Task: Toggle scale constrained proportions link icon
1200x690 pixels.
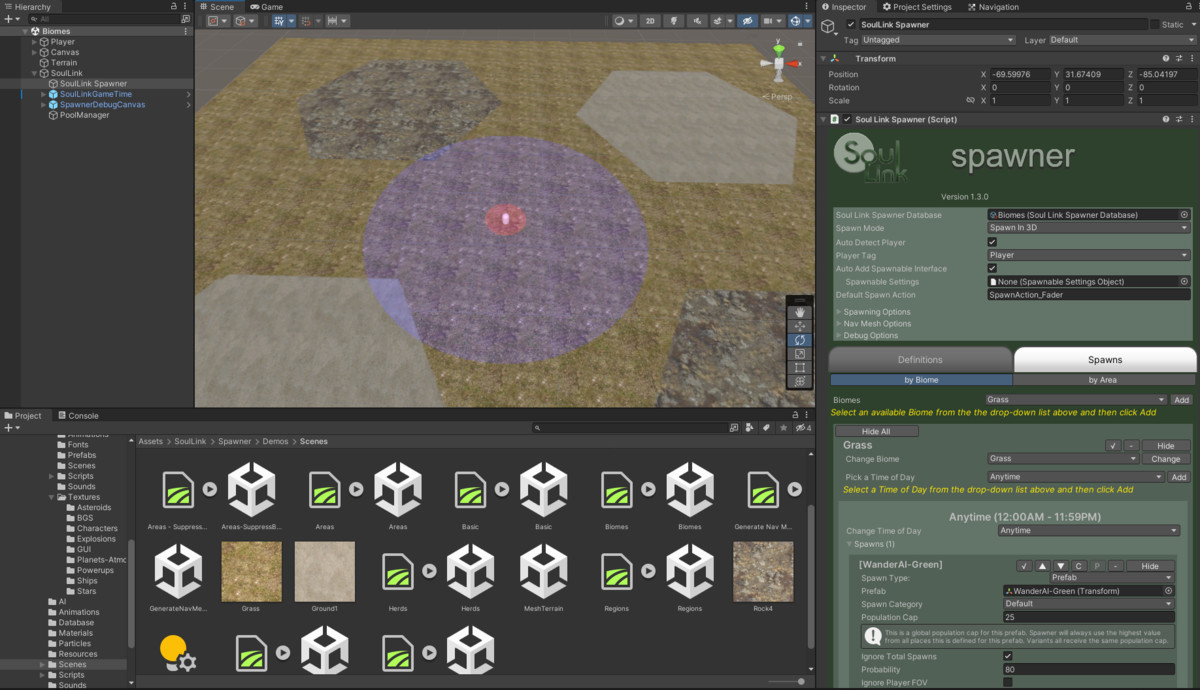Action: tap(970, 101)
